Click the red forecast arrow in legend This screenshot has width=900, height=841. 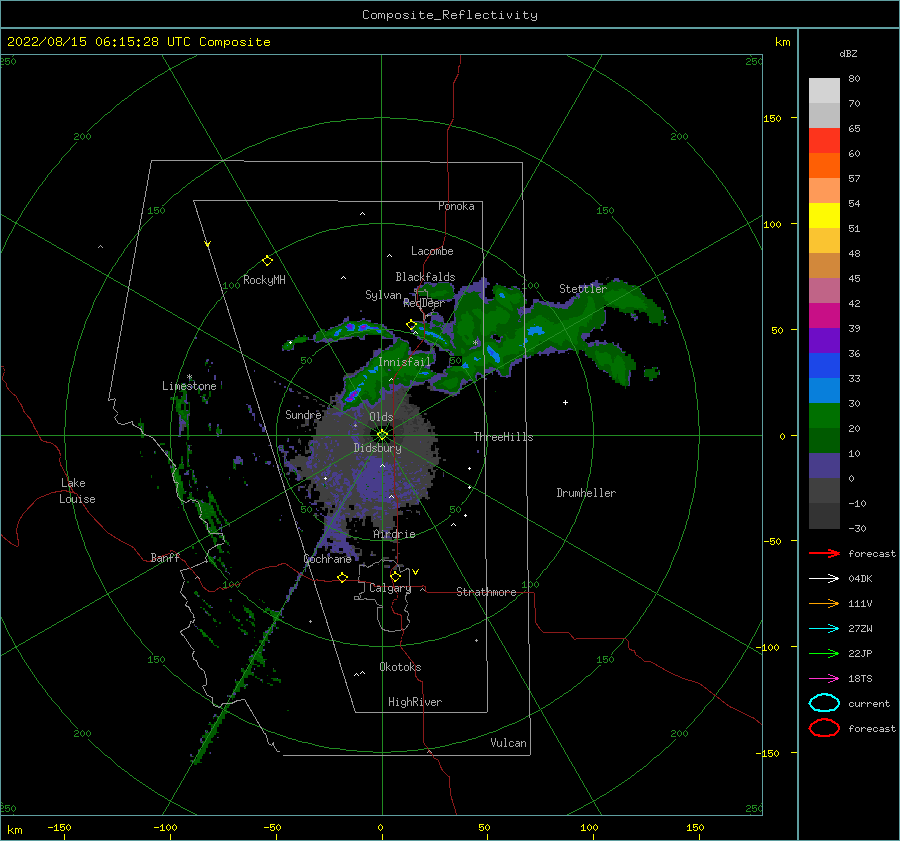[x=824, y=553]
